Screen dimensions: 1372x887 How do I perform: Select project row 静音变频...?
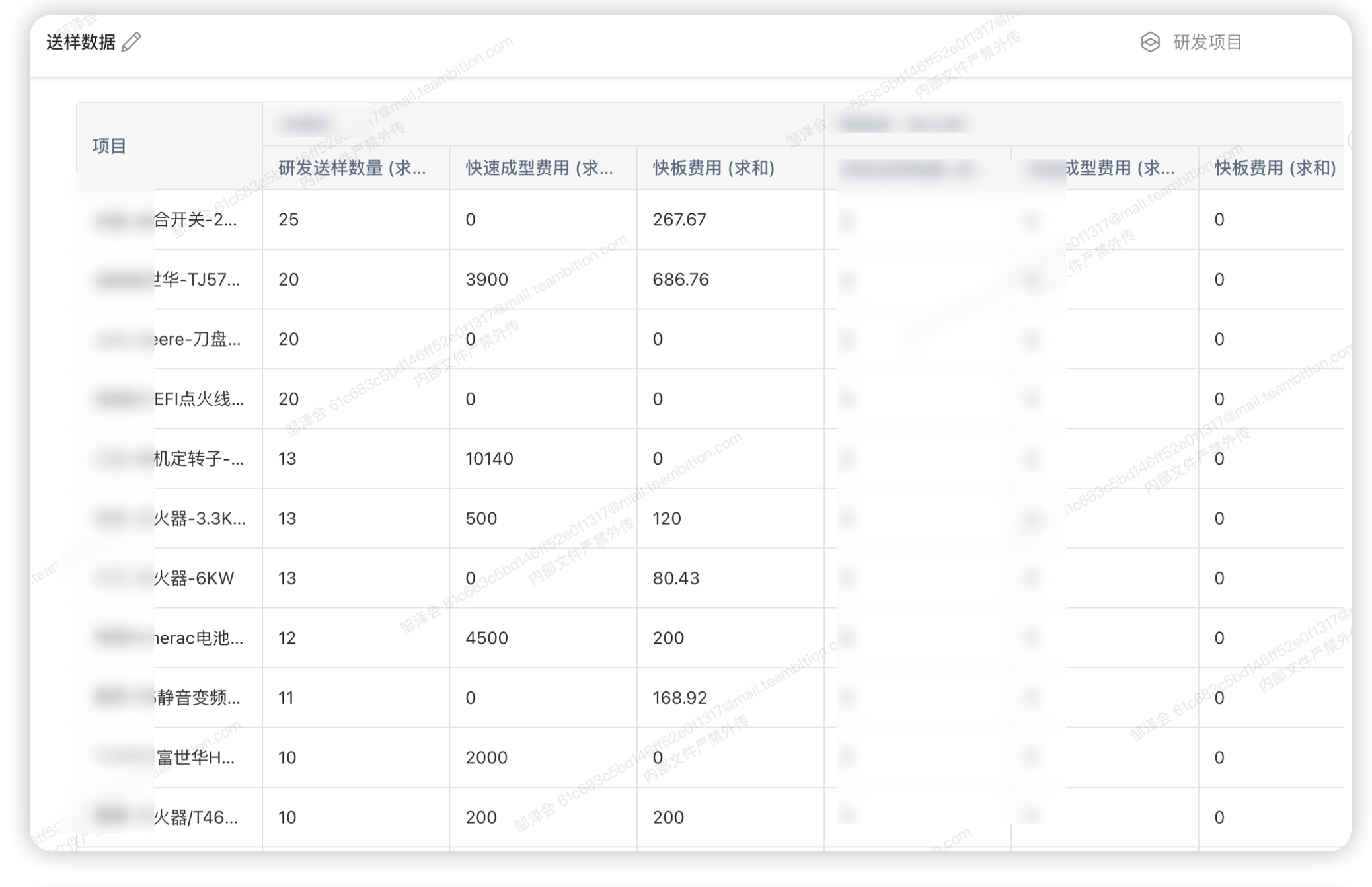(x=196, y=697)
